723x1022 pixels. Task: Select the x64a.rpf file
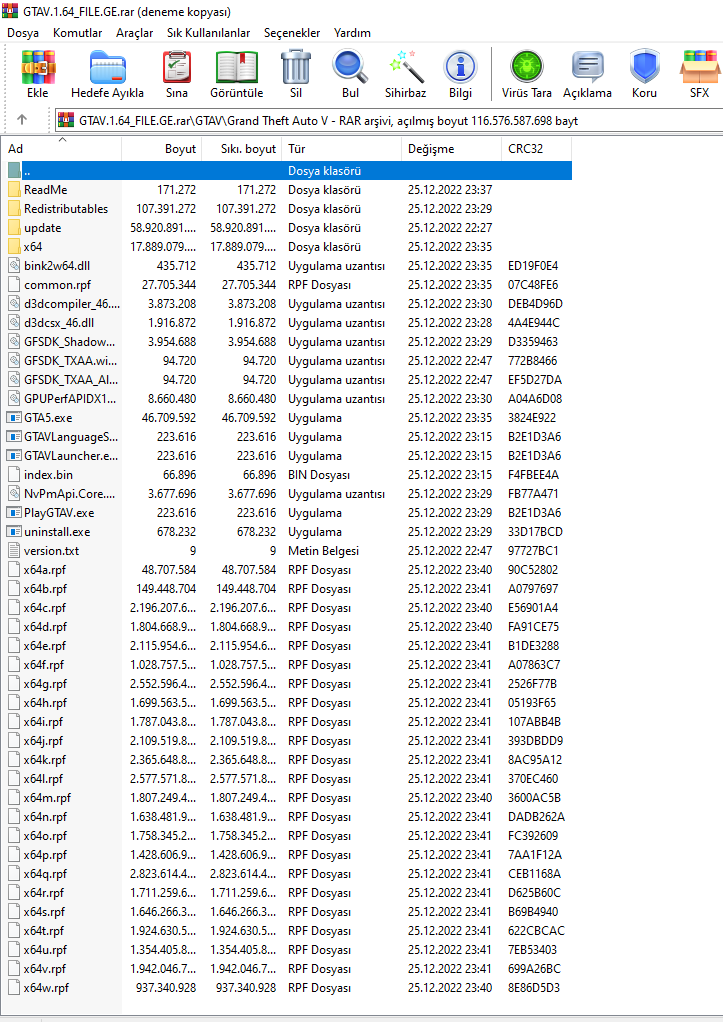(x=45, y=570)
